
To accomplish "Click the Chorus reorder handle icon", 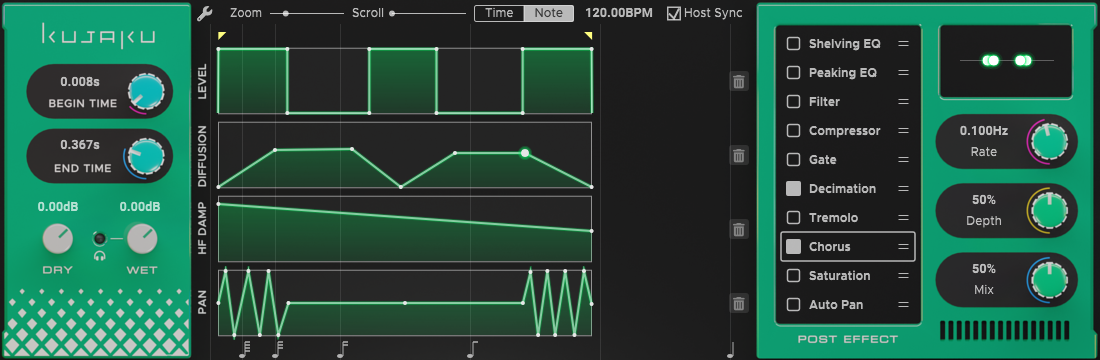I will pyautogui.click(x=904, y=247).
